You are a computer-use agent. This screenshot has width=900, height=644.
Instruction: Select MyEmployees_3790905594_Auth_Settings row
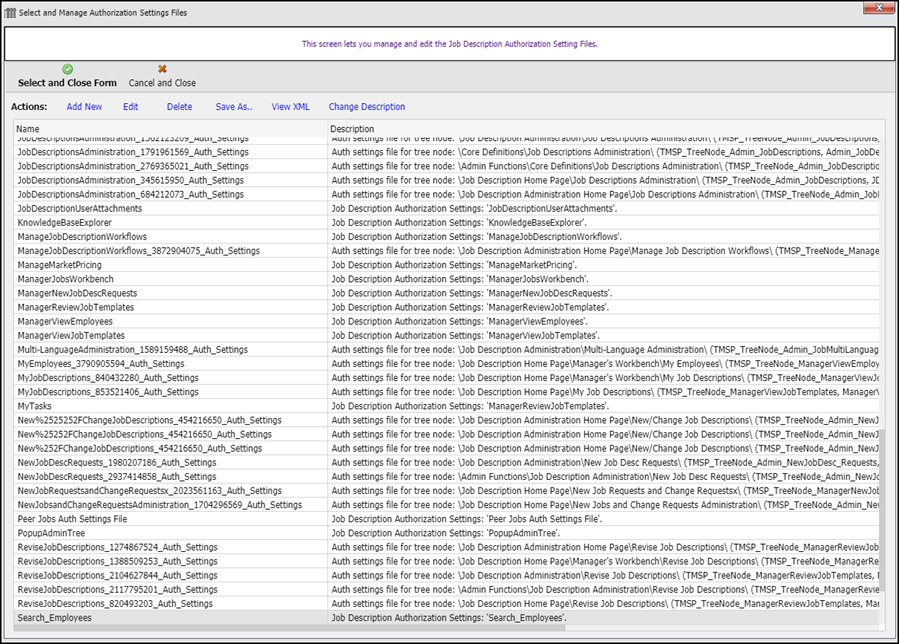[447, 364]
